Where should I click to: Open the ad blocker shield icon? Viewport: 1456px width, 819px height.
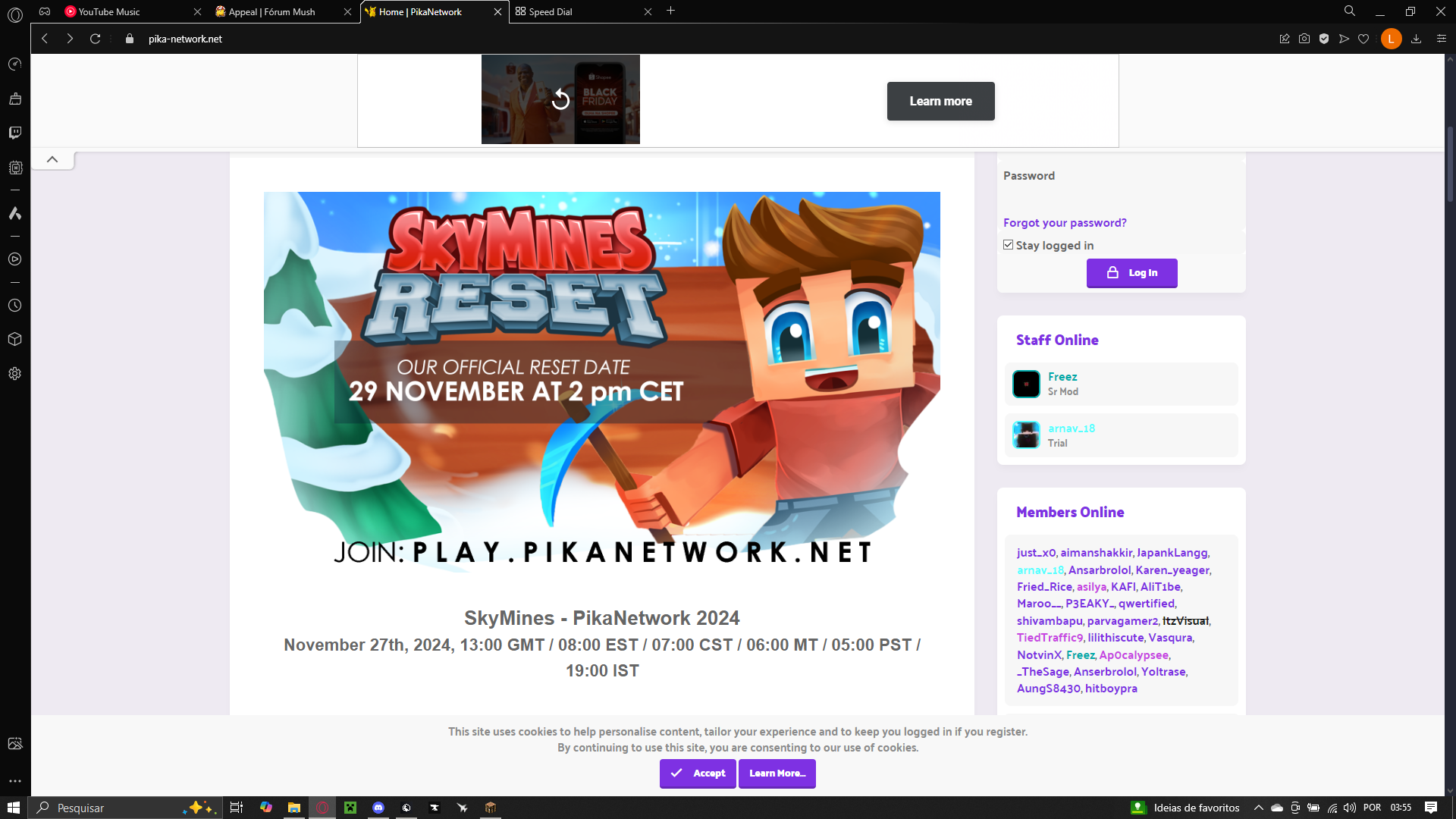[x=1324, y=39]
